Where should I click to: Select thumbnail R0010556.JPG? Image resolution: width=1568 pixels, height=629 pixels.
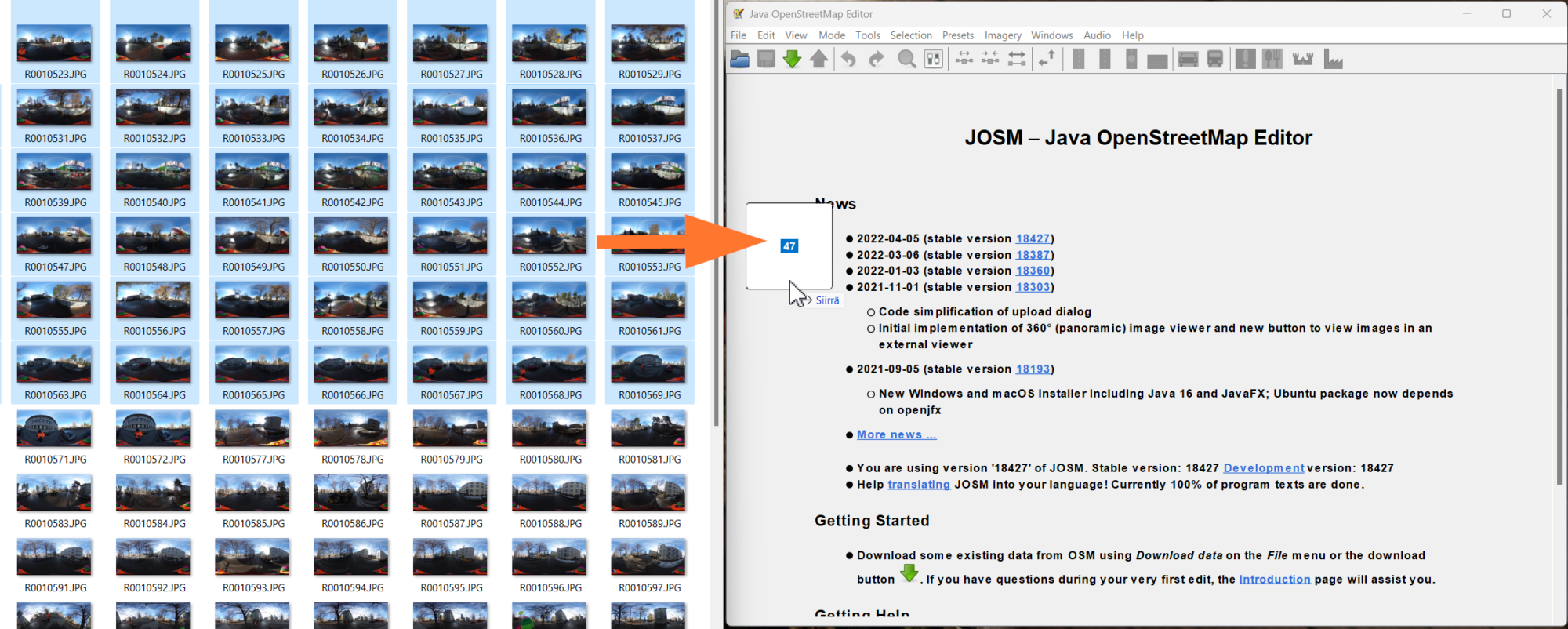[153, 300]
